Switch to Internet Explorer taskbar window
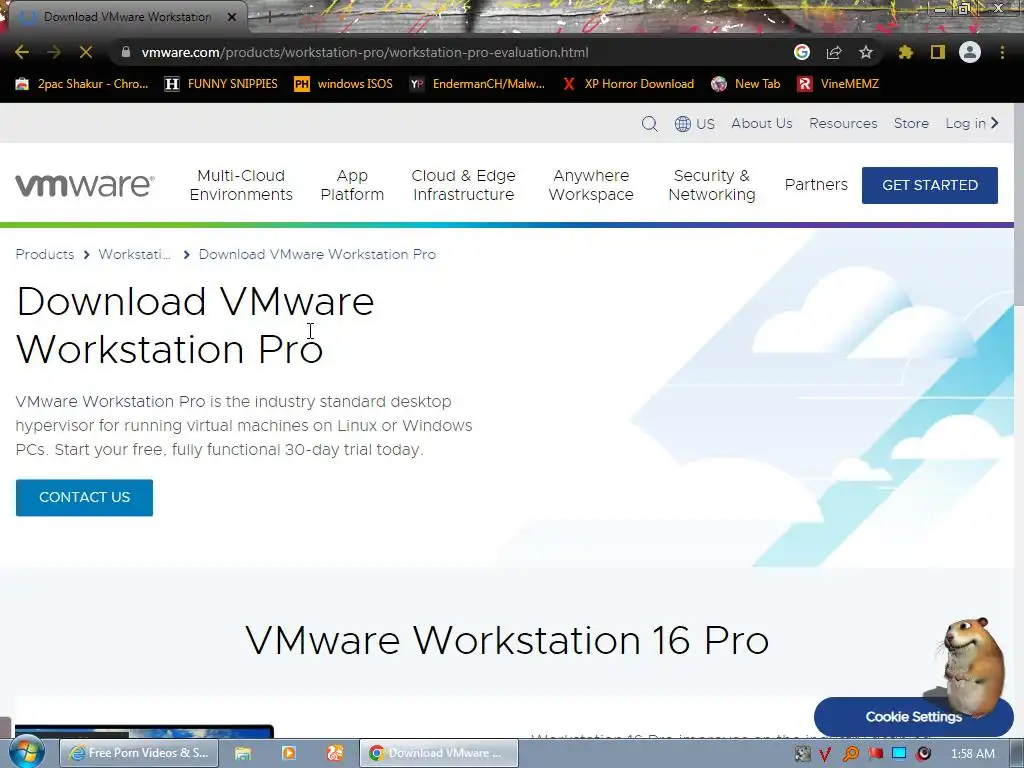The image size is (1024, 768). 139,753
